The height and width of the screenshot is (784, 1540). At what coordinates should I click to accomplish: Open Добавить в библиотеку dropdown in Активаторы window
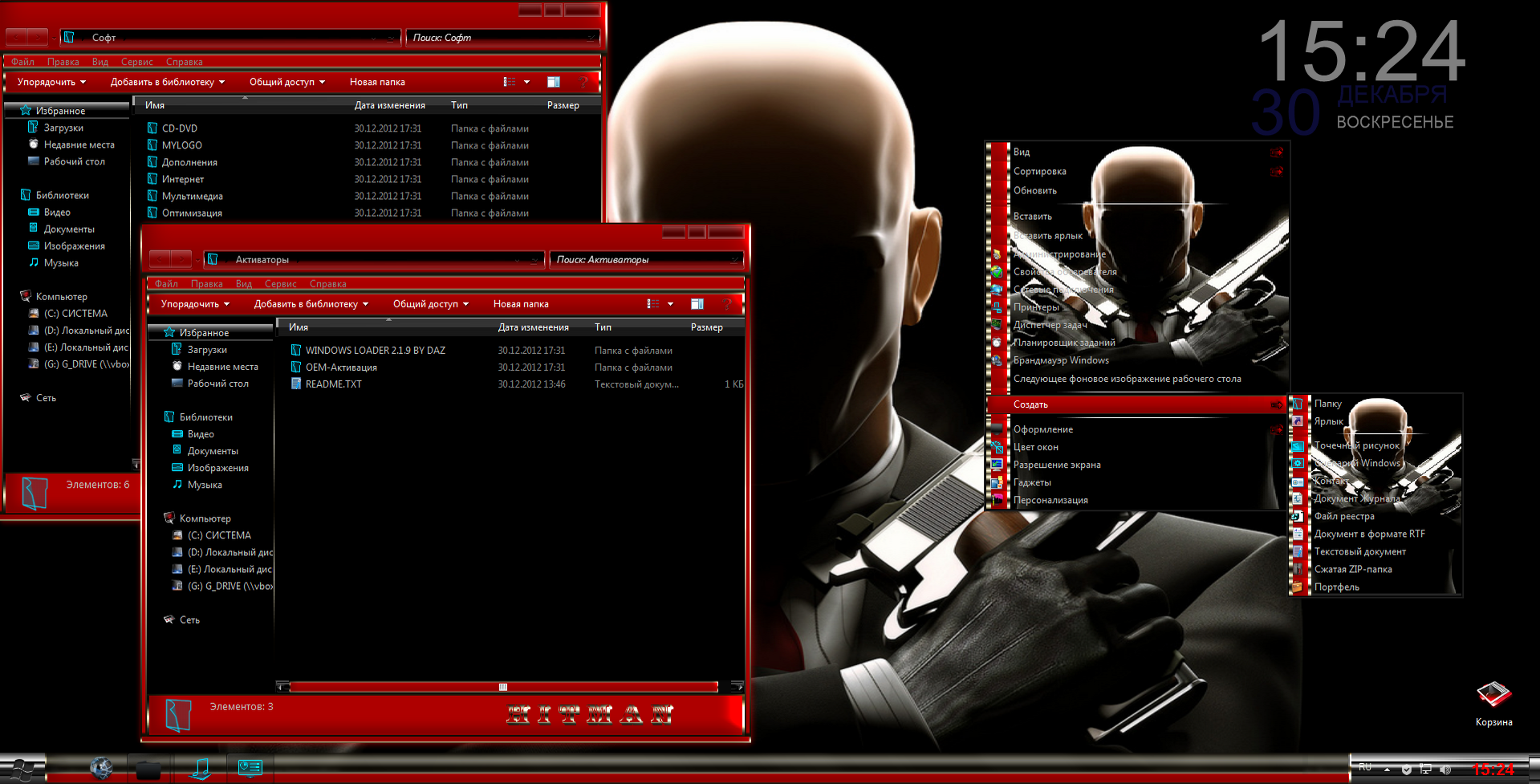point(311,304)
